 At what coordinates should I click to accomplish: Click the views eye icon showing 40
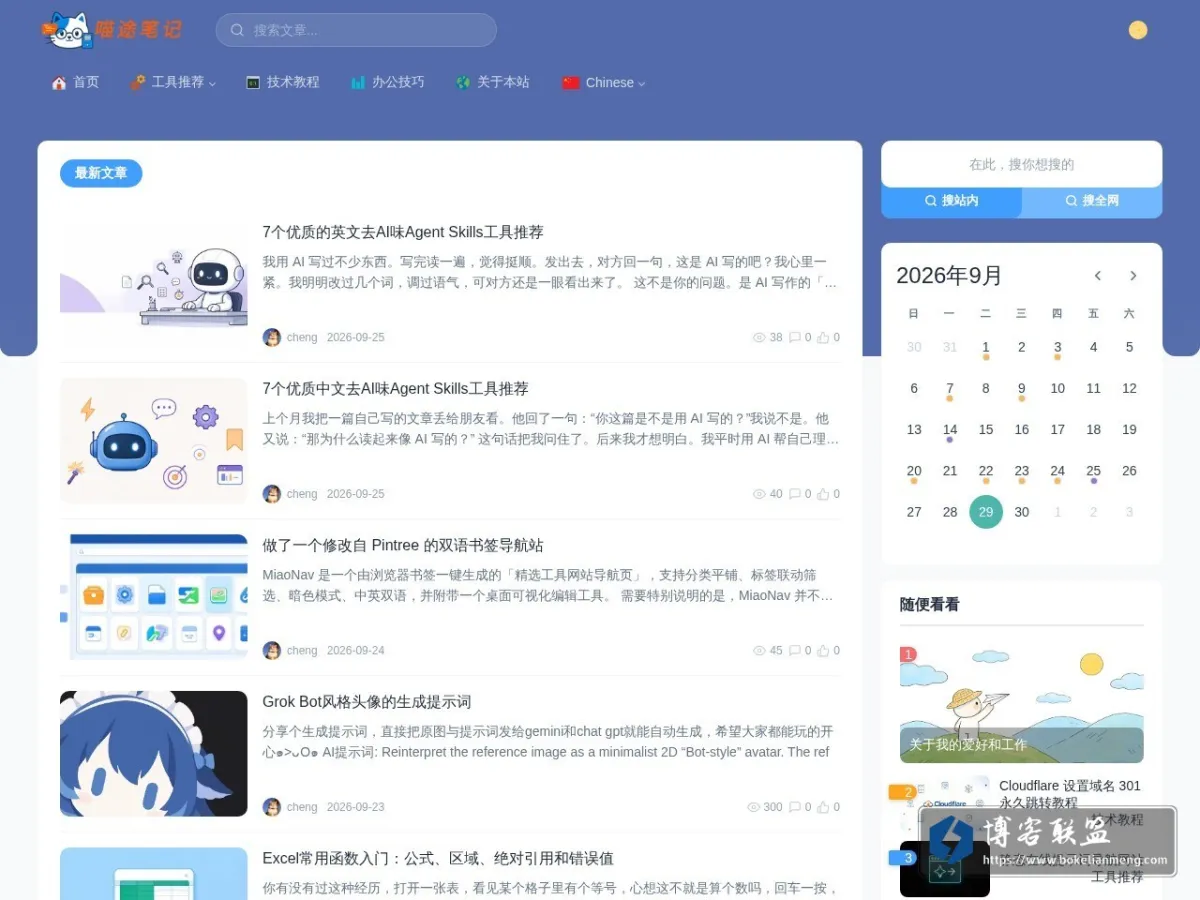click(x=759, y=494)
